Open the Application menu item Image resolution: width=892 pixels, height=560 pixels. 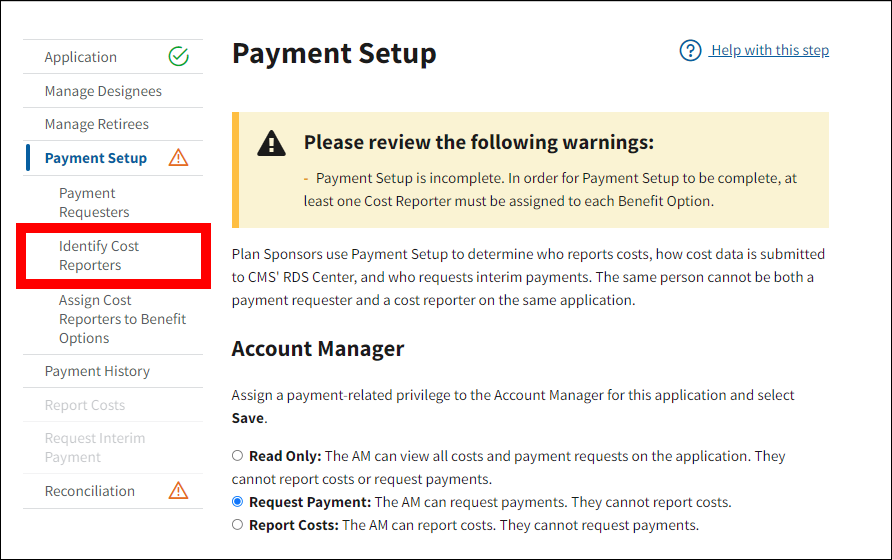click(x=81, y=57)
